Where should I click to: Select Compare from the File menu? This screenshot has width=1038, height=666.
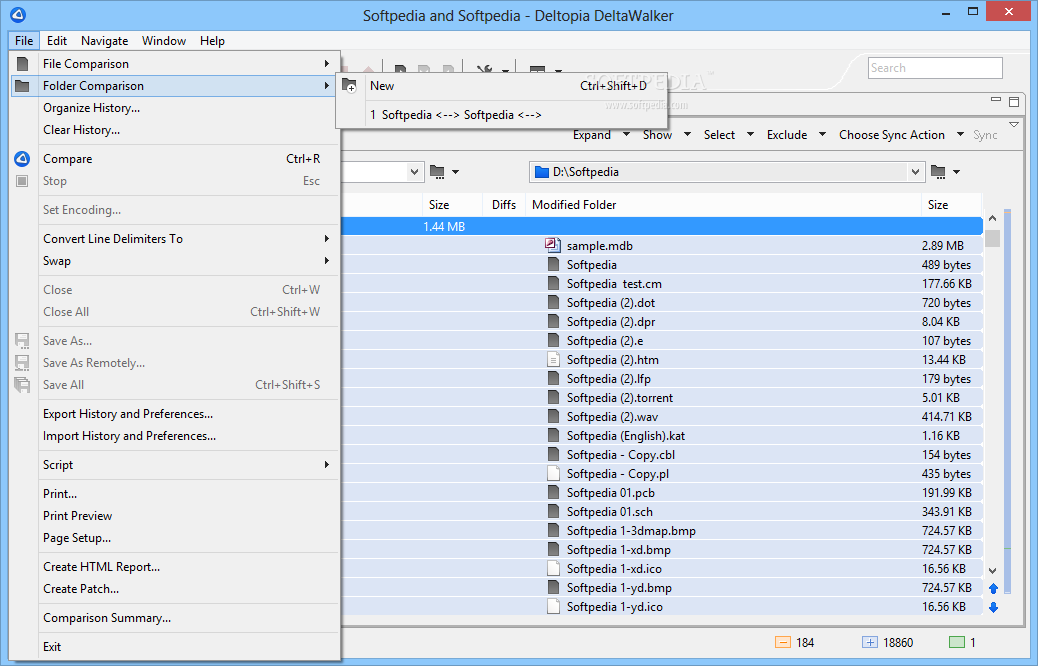(x=175, y=159)
